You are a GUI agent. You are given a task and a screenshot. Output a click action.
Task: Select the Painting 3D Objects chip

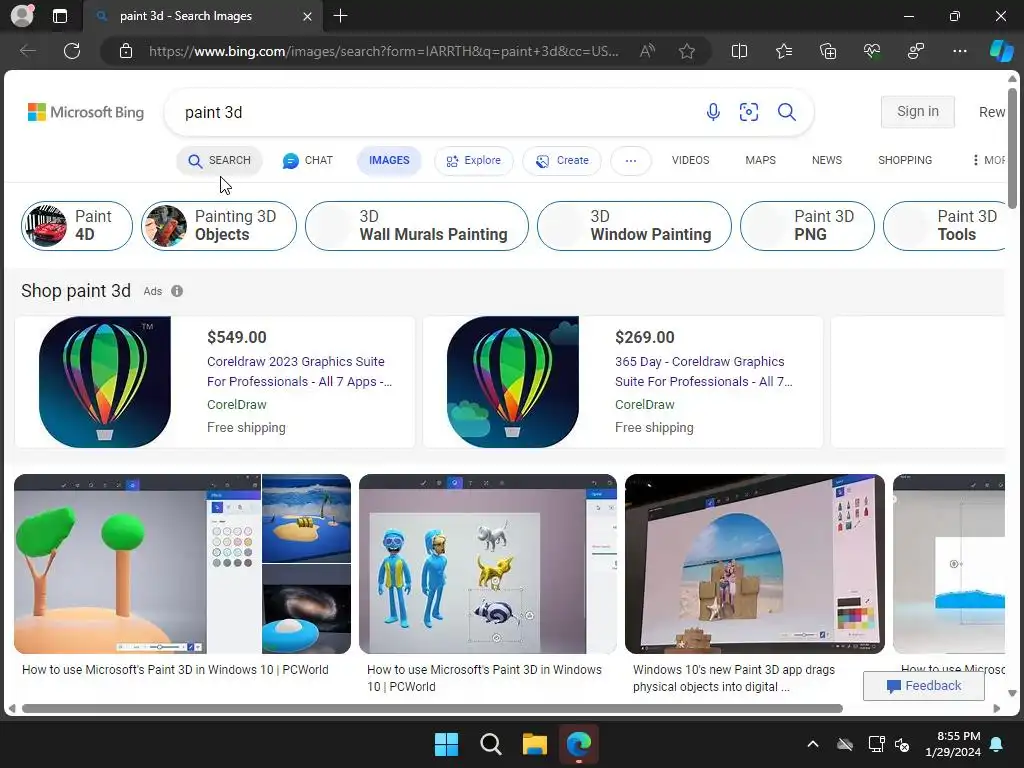point(219,226)
